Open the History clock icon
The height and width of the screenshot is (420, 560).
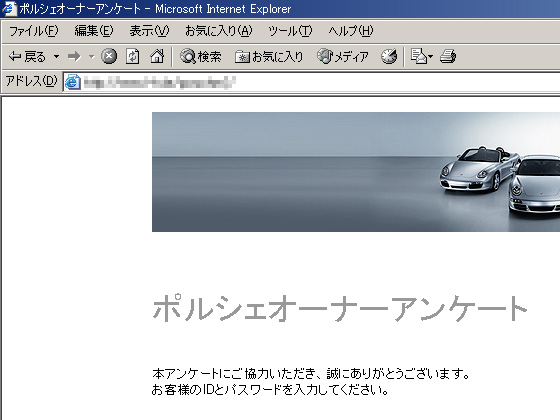point(389,56)
